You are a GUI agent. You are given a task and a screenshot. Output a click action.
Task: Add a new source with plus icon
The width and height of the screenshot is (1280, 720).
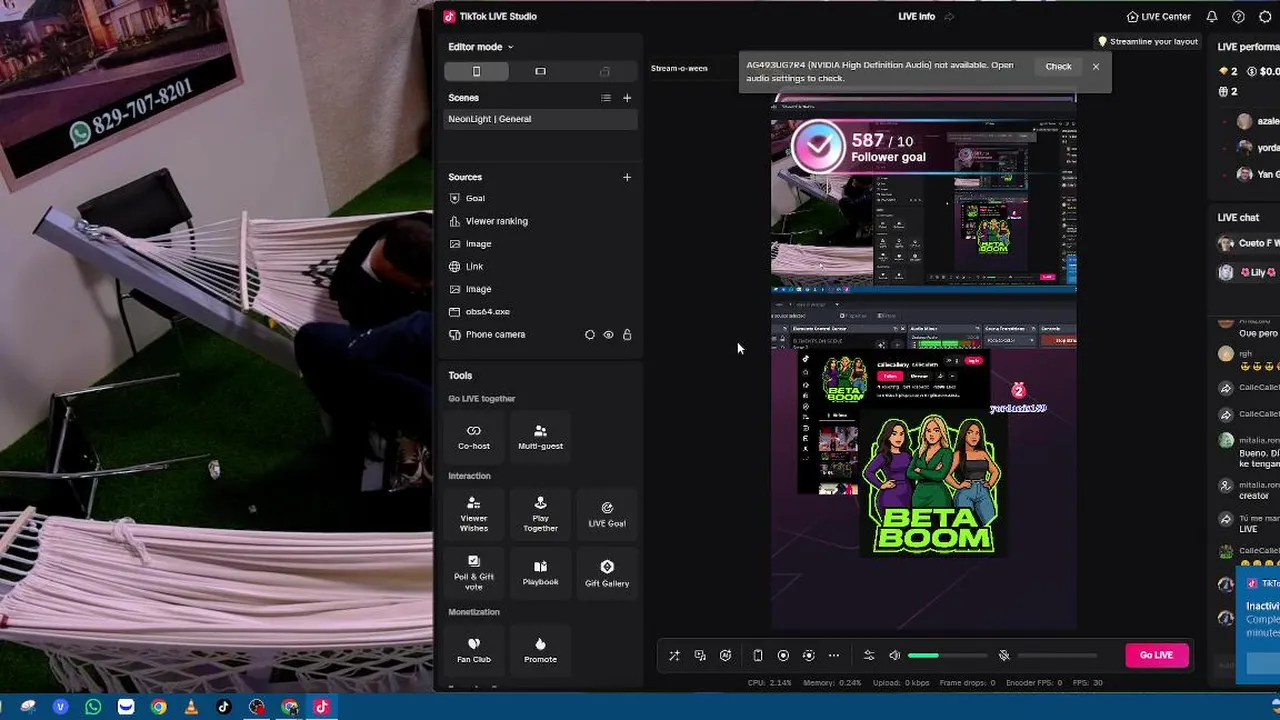pyautogui.click(x=627, y=177)
